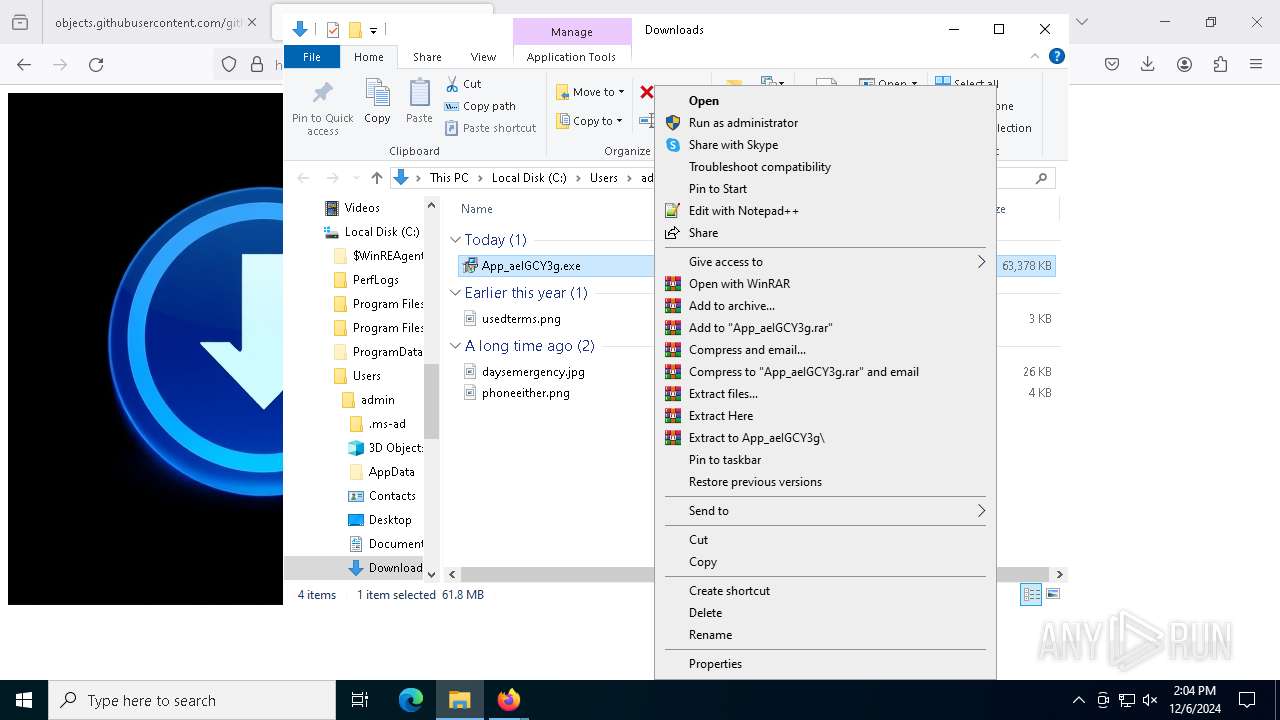The width and height of the screenshot is (1280, 720).
Task: Open Properties from the context menu
Action: [x=715, y=664]
